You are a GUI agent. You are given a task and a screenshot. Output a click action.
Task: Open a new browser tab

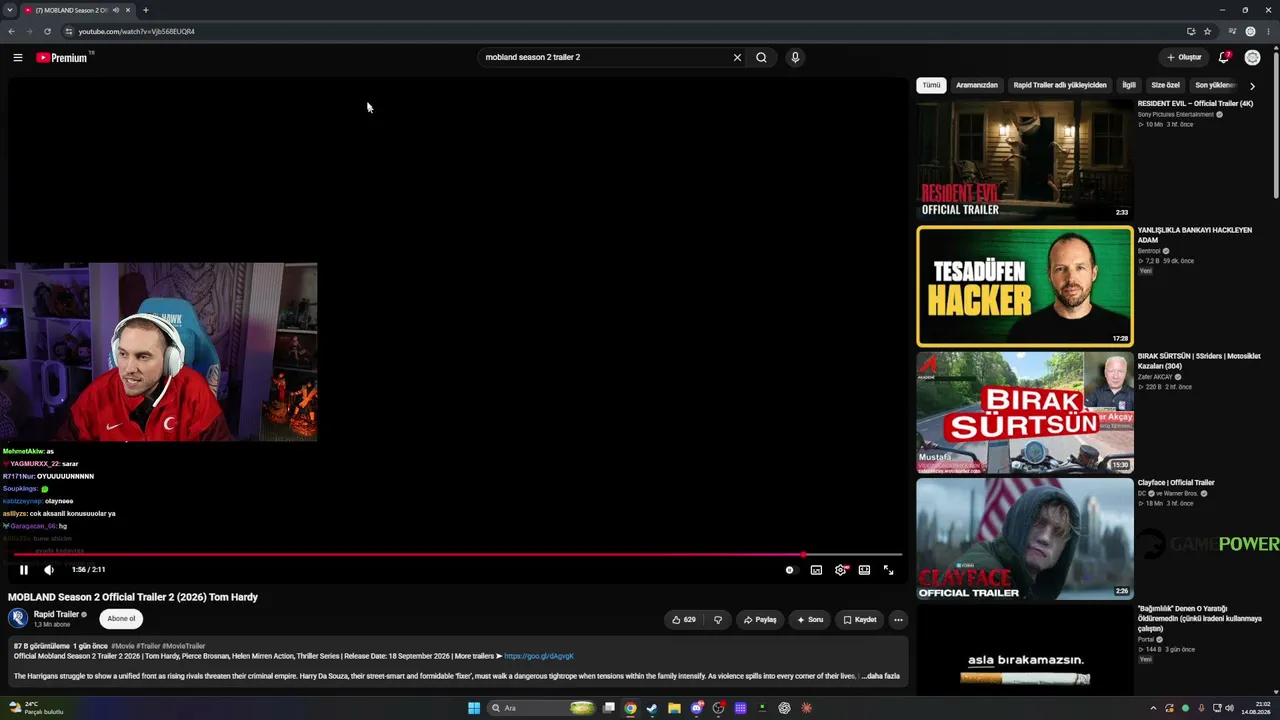[146, 10]
